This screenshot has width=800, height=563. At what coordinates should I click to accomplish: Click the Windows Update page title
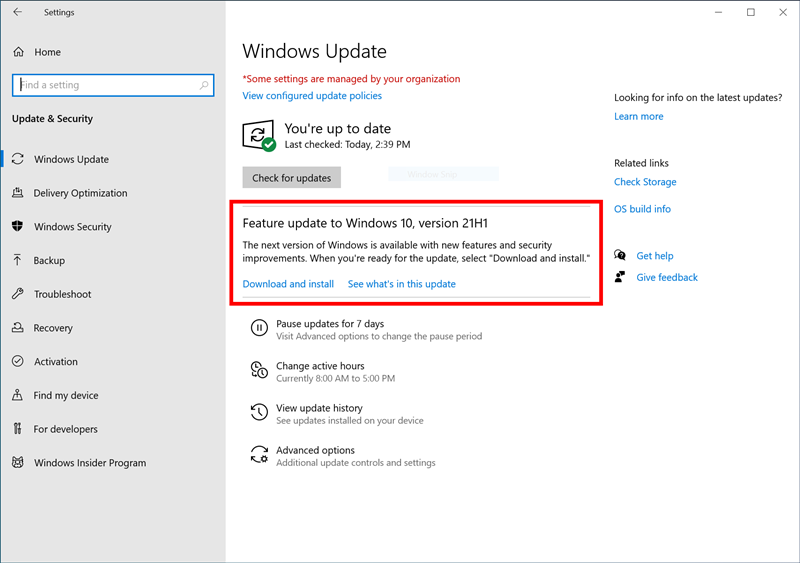(314, 51)
